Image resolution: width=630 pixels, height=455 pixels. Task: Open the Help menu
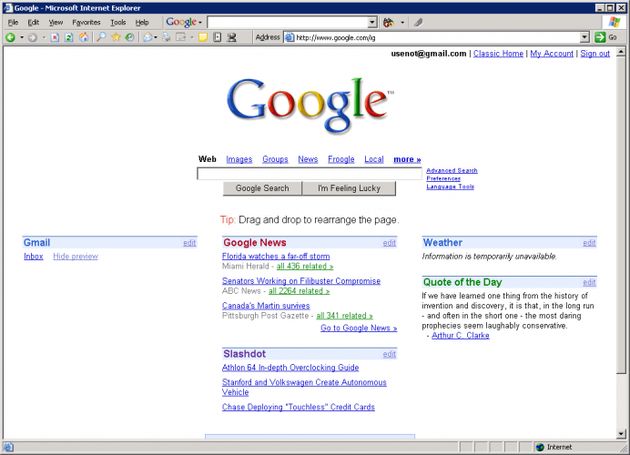(142, 23)
